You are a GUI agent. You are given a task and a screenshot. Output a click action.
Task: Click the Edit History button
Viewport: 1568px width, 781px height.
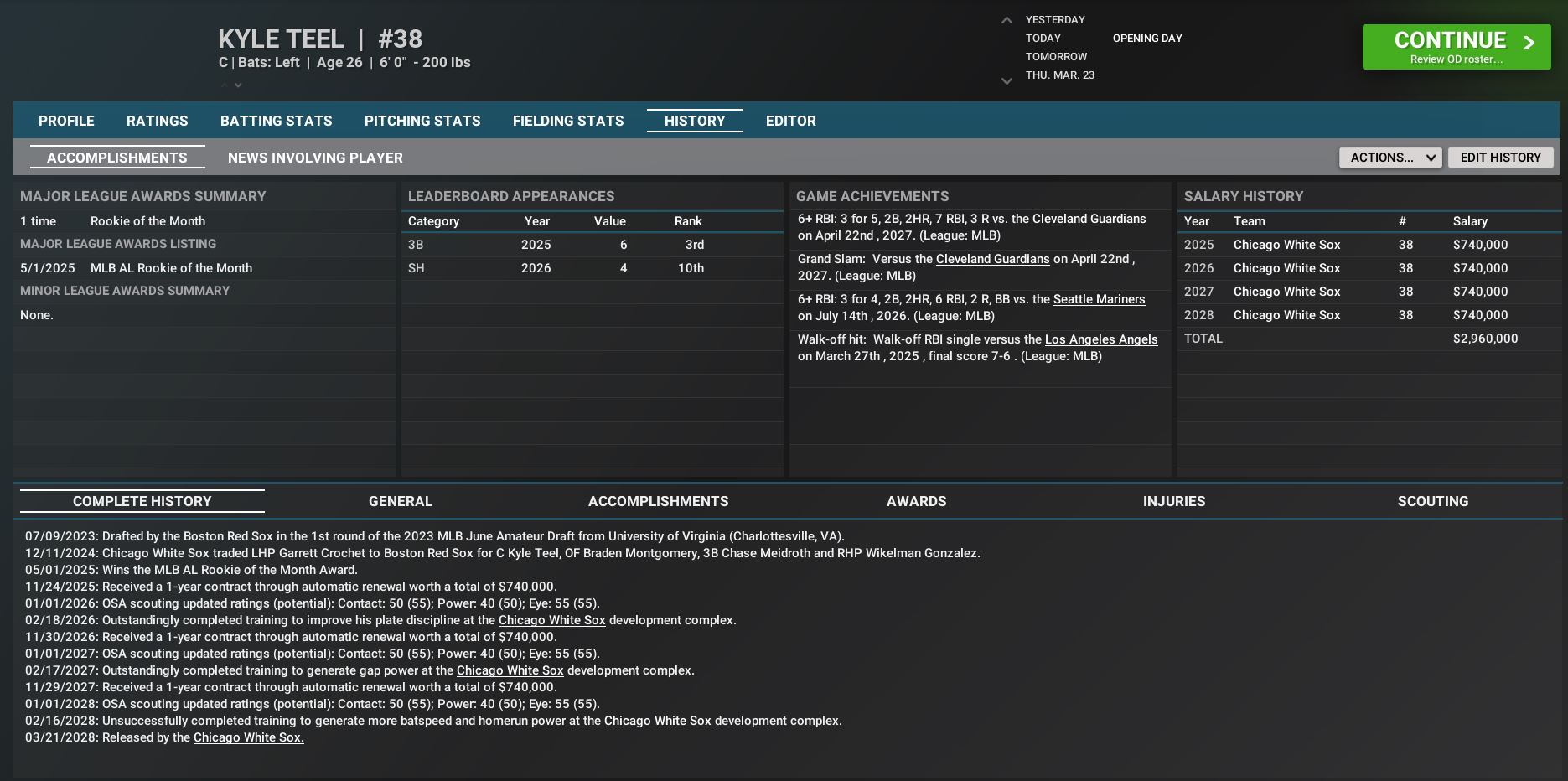pos(1500,158)
